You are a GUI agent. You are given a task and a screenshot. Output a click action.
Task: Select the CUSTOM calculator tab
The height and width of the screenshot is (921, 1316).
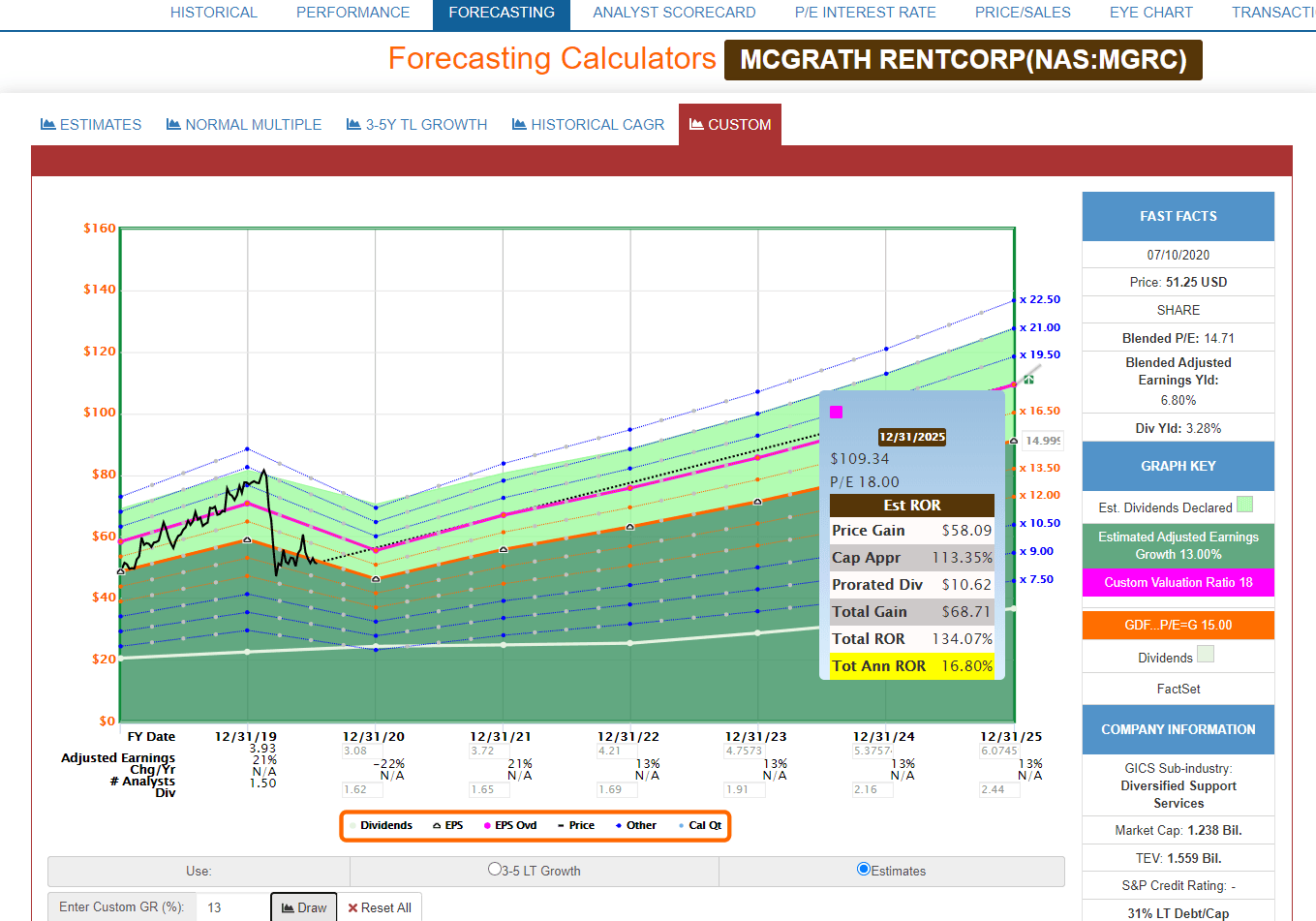730,124
